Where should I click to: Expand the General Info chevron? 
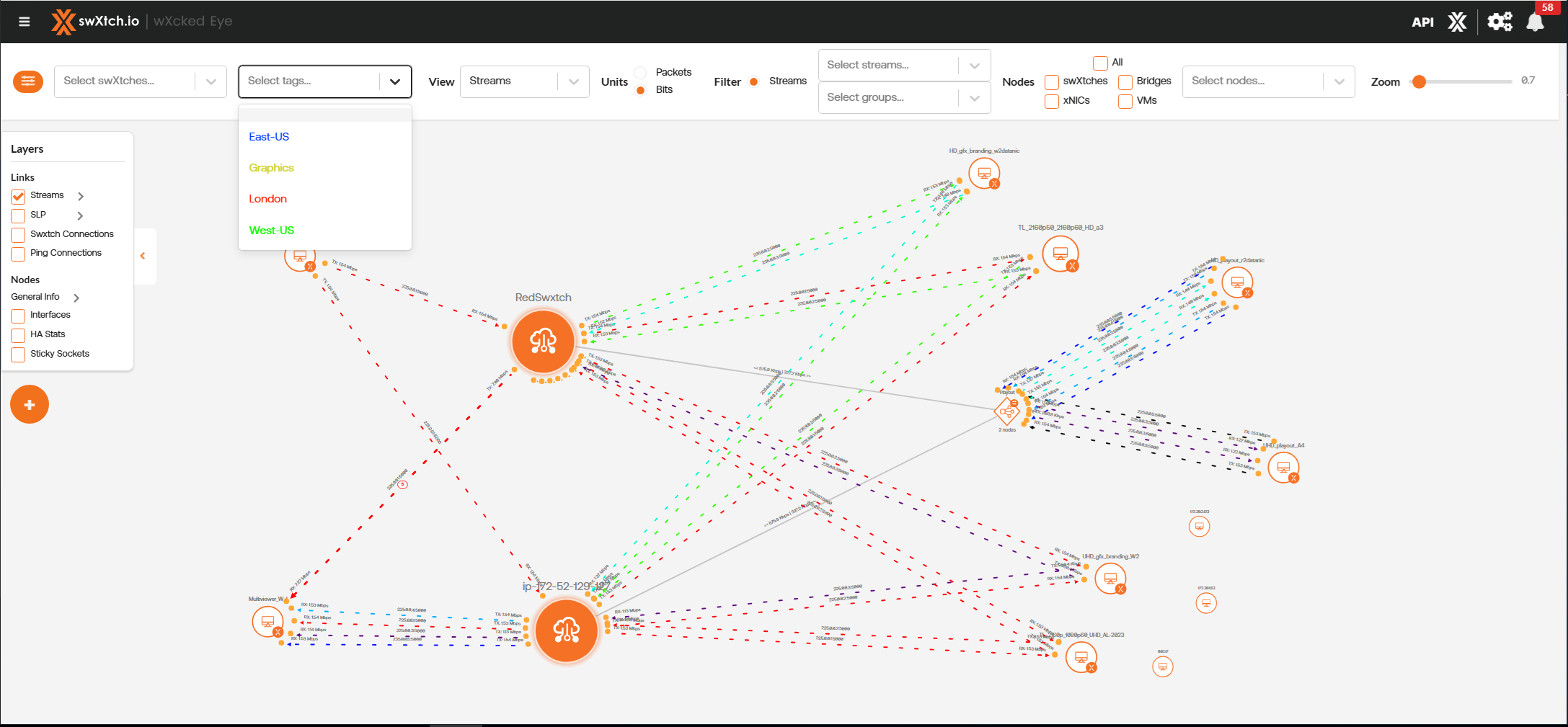[76, 298]
